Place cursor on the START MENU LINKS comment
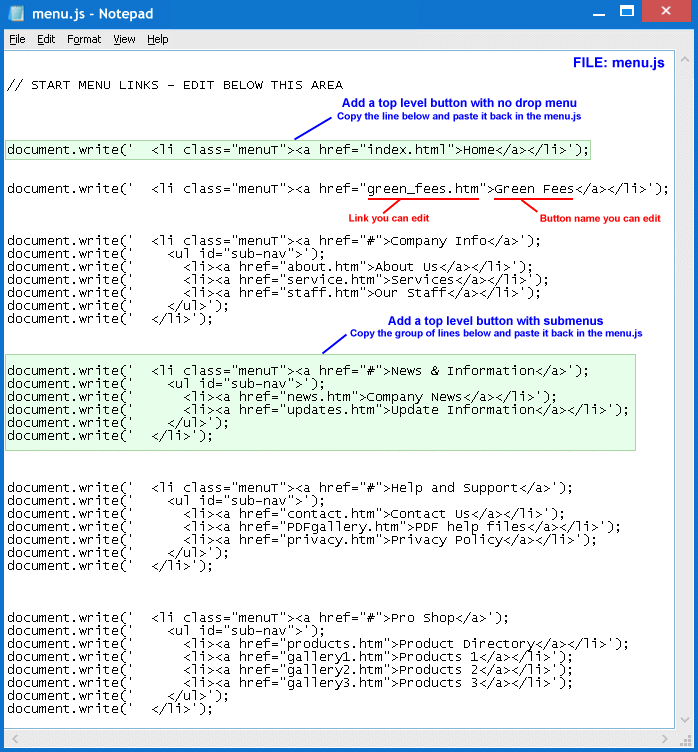The image size is (698, 752). coord(175,85)
